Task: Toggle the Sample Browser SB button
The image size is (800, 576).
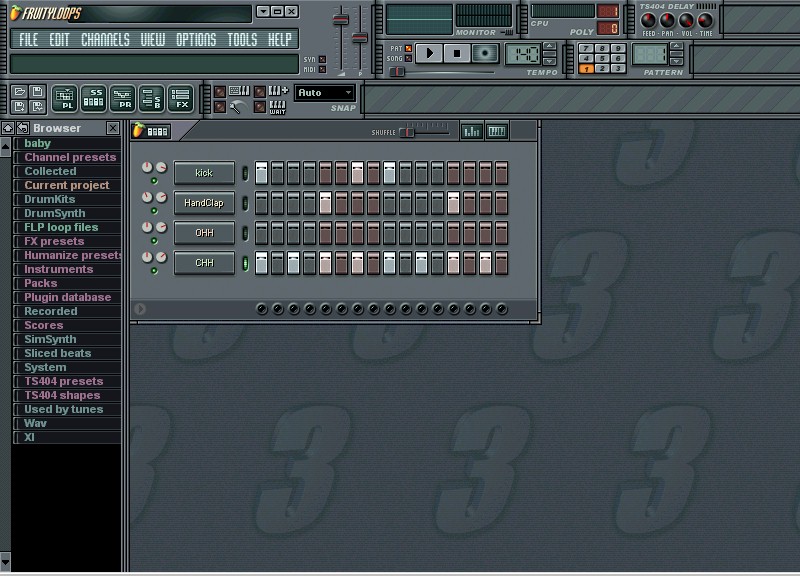Action: pyautogui.click(x=152, y=98)
